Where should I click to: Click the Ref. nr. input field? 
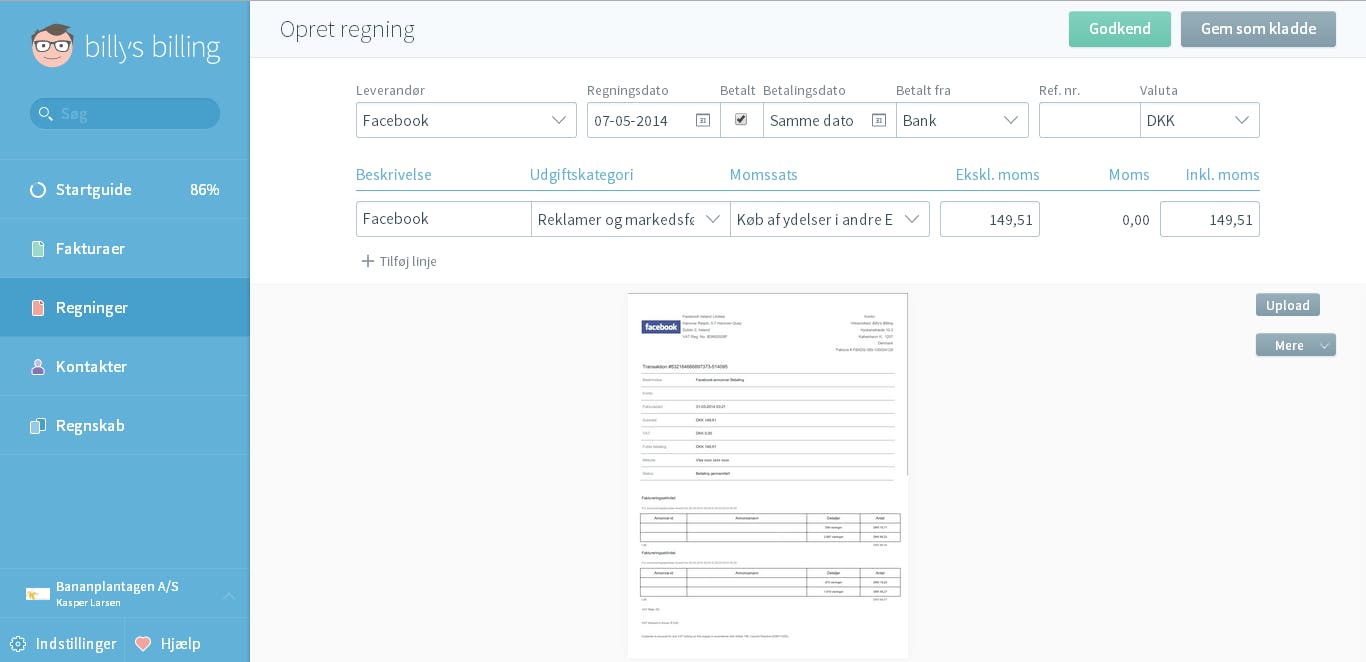point(1089,120)
